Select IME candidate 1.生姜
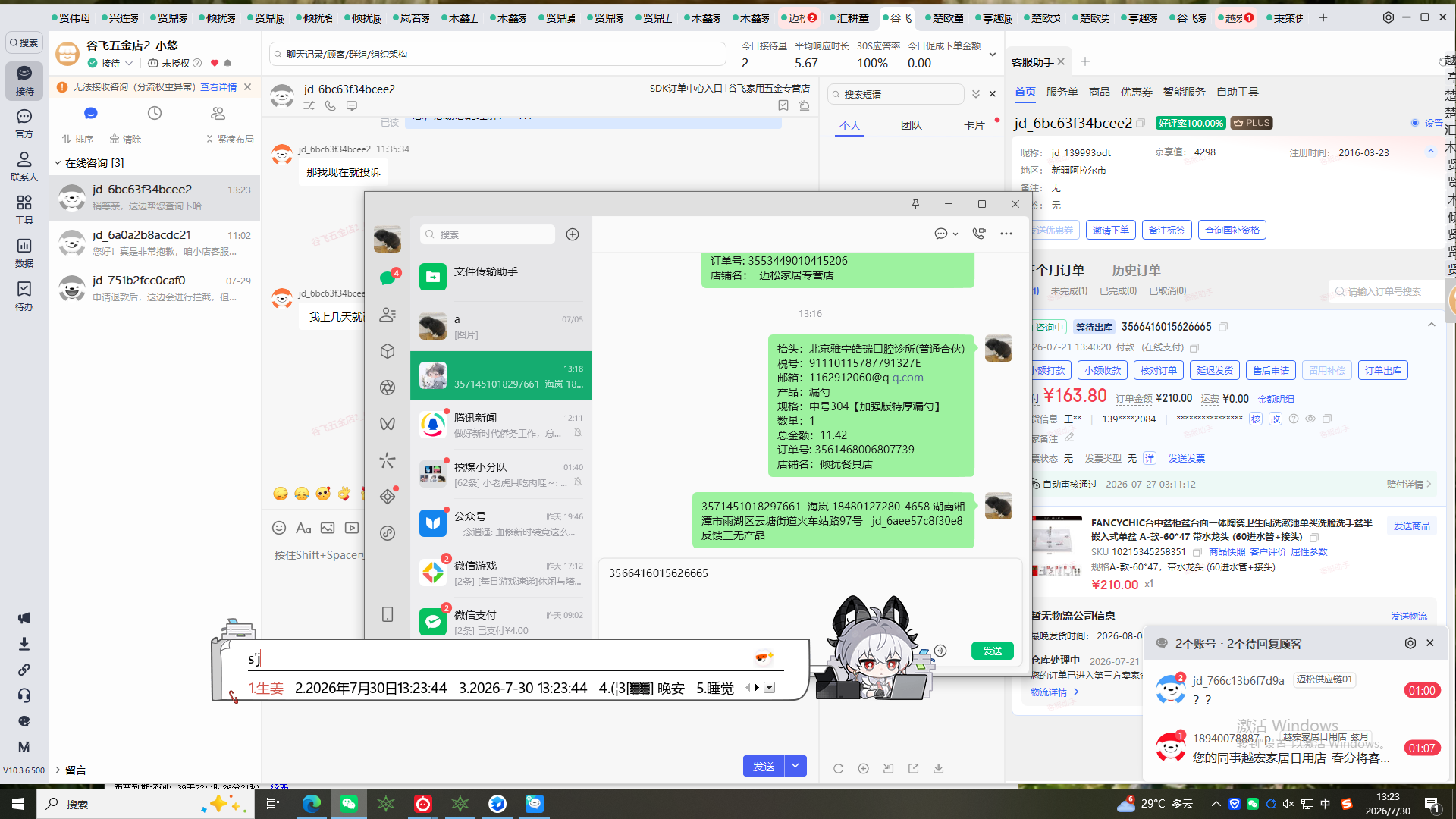This screenshot has width=1456, height=819. (x=266, y=688)
